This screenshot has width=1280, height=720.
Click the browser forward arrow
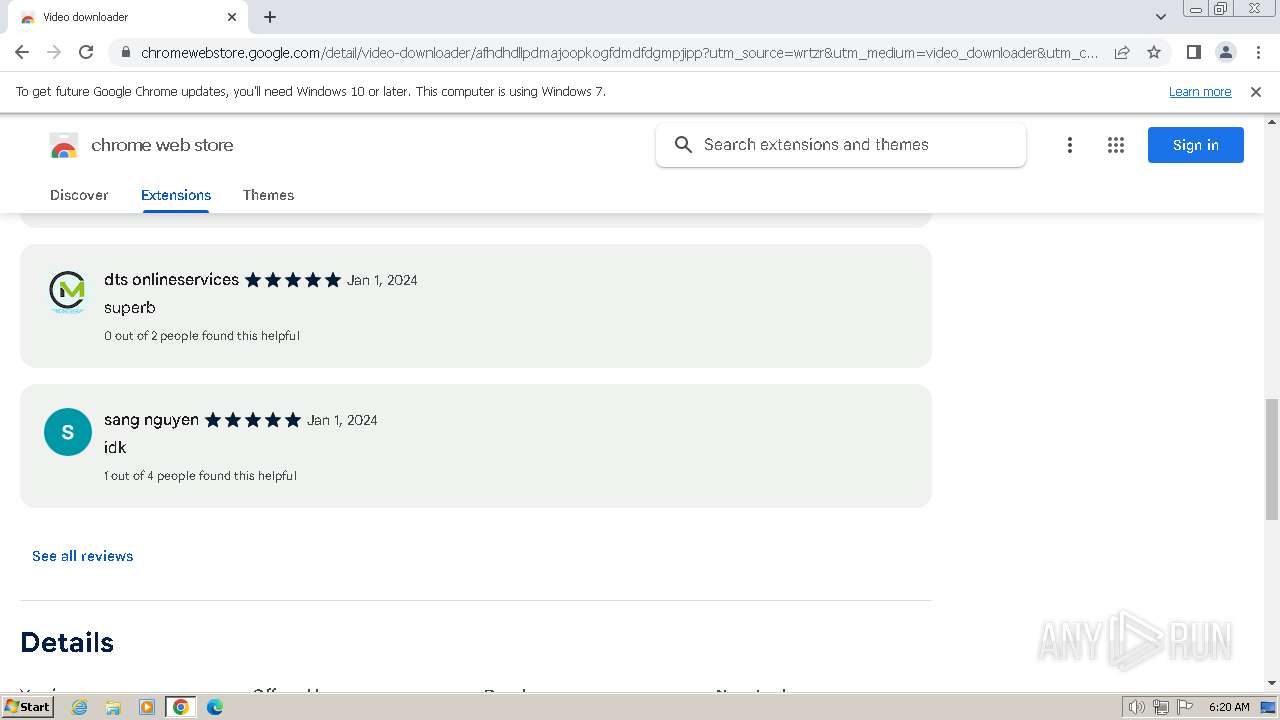click(54, 52)
